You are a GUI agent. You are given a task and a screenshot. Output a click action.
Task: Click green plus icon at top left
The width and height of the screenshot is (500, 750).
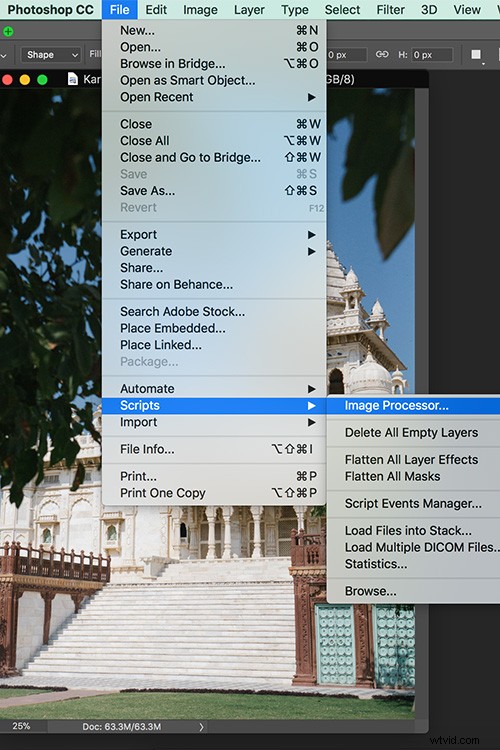8,32
